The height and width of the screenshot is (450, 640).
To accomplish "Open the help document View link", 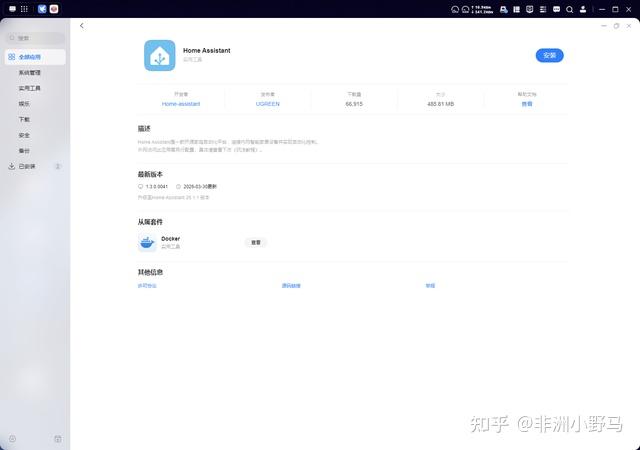I will (x=527, y=104).
